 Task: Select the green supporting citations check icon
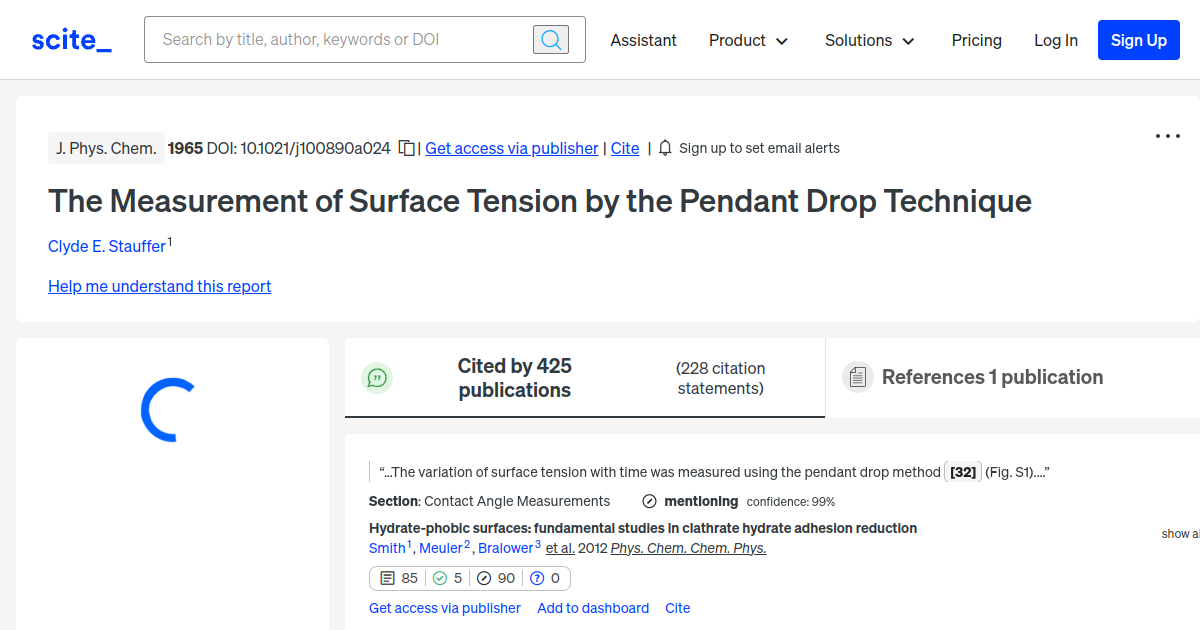[441, 578]
